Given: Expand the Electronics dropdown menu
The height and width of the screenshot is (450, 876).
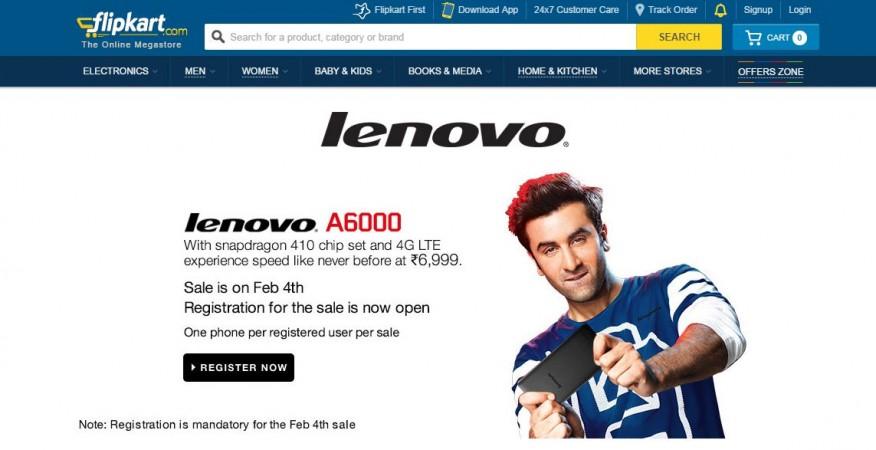Looking at the screenshot, I should 121,71.
